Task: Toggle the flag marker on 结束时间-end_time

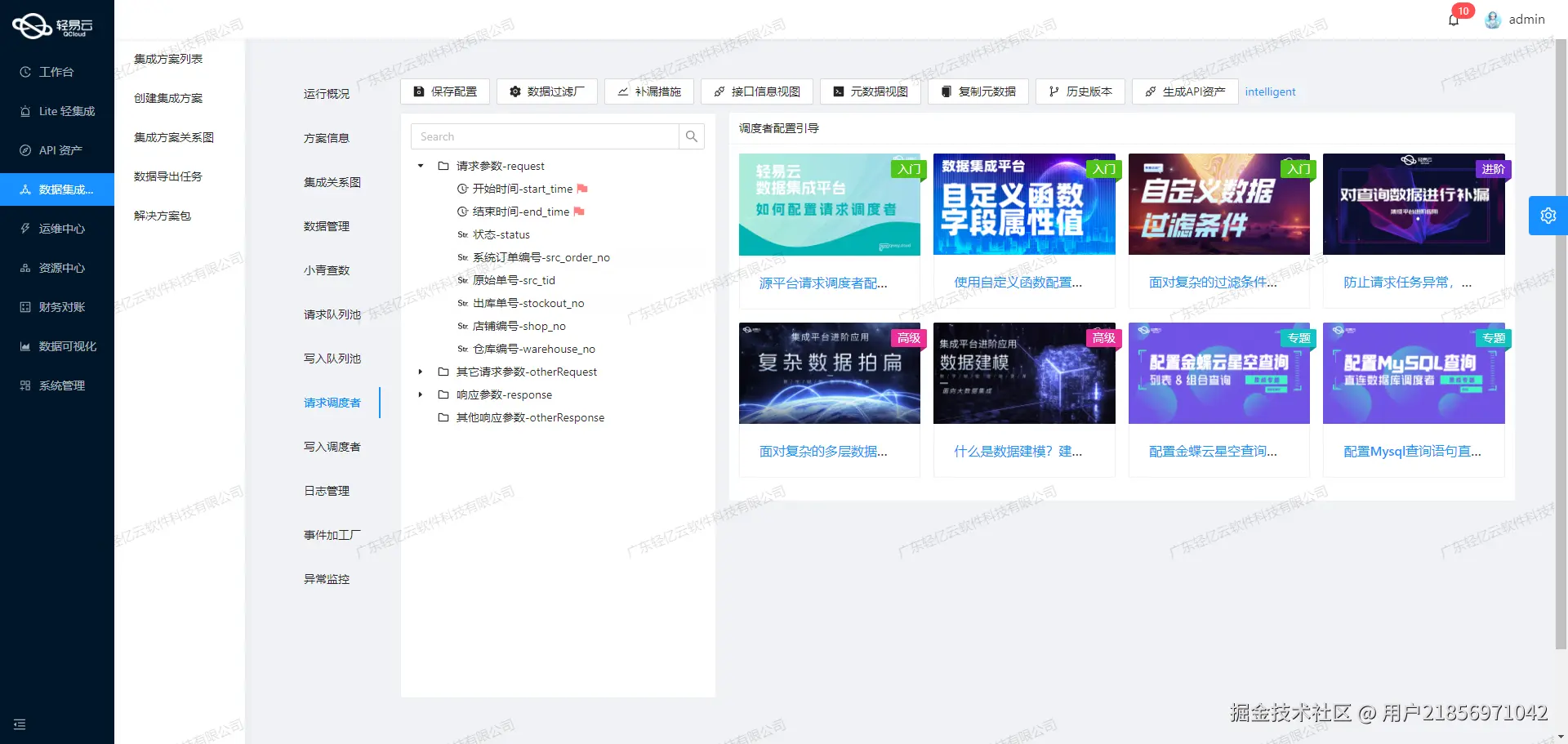Action: click(581, 211)
